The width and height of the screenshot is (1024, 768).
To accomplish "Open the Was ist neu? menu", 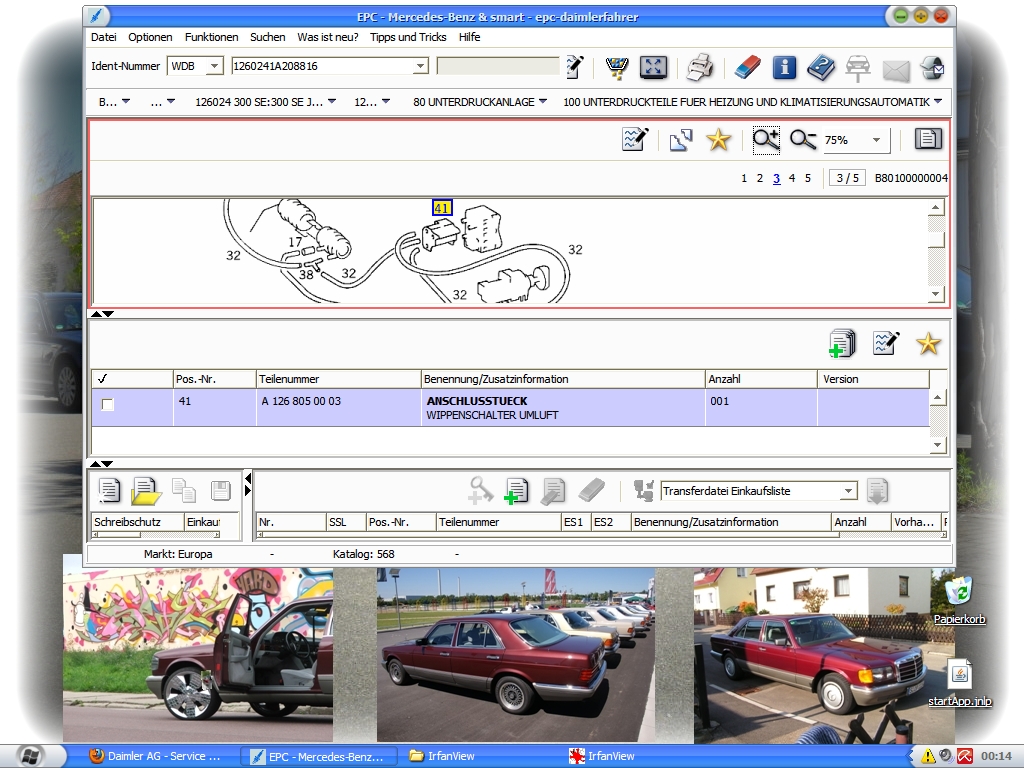I will coord(328,37).
